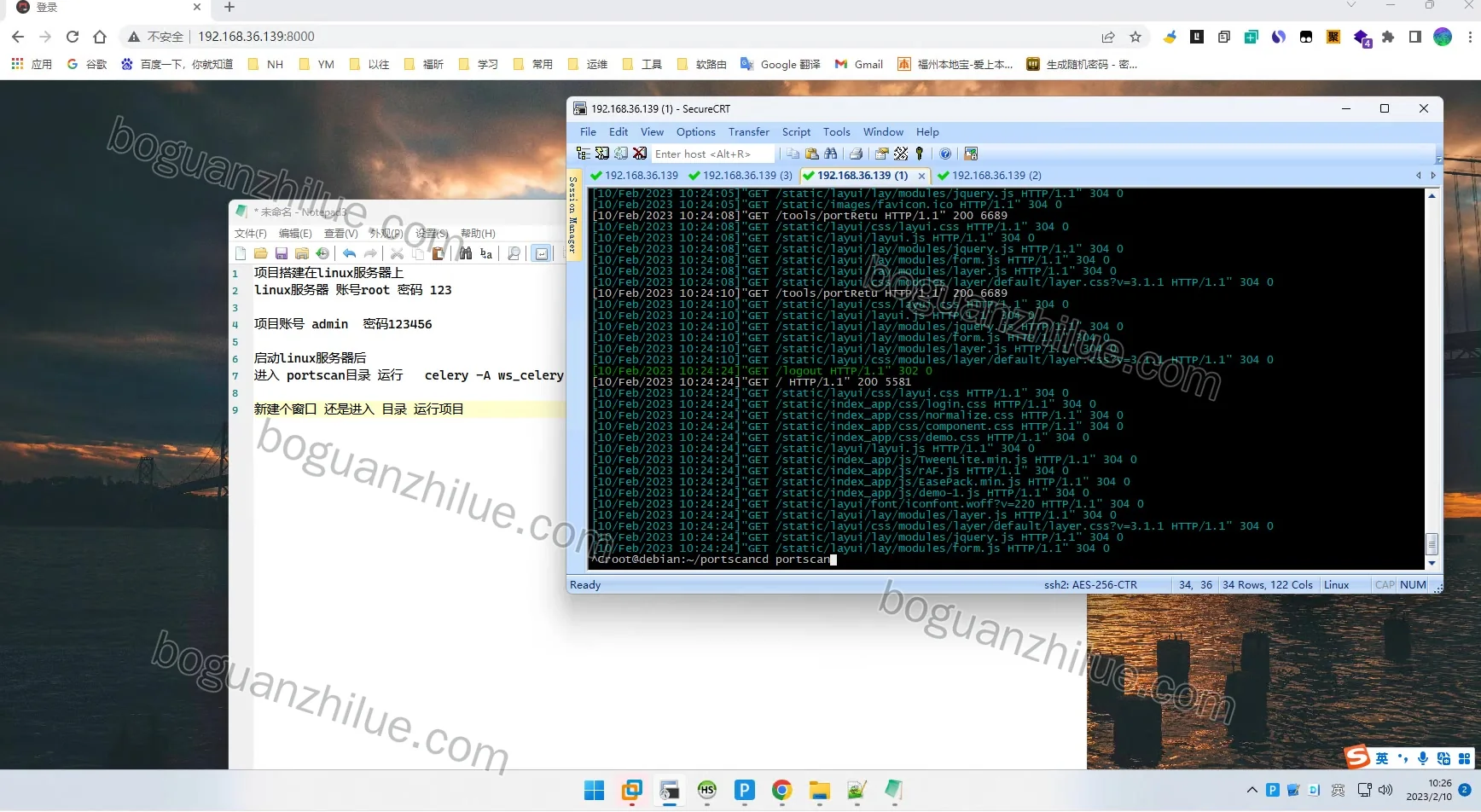1481x812 pixels.
Task: Click the Replace icon in Notepad3 toolbar
Action: click(486, 253)
